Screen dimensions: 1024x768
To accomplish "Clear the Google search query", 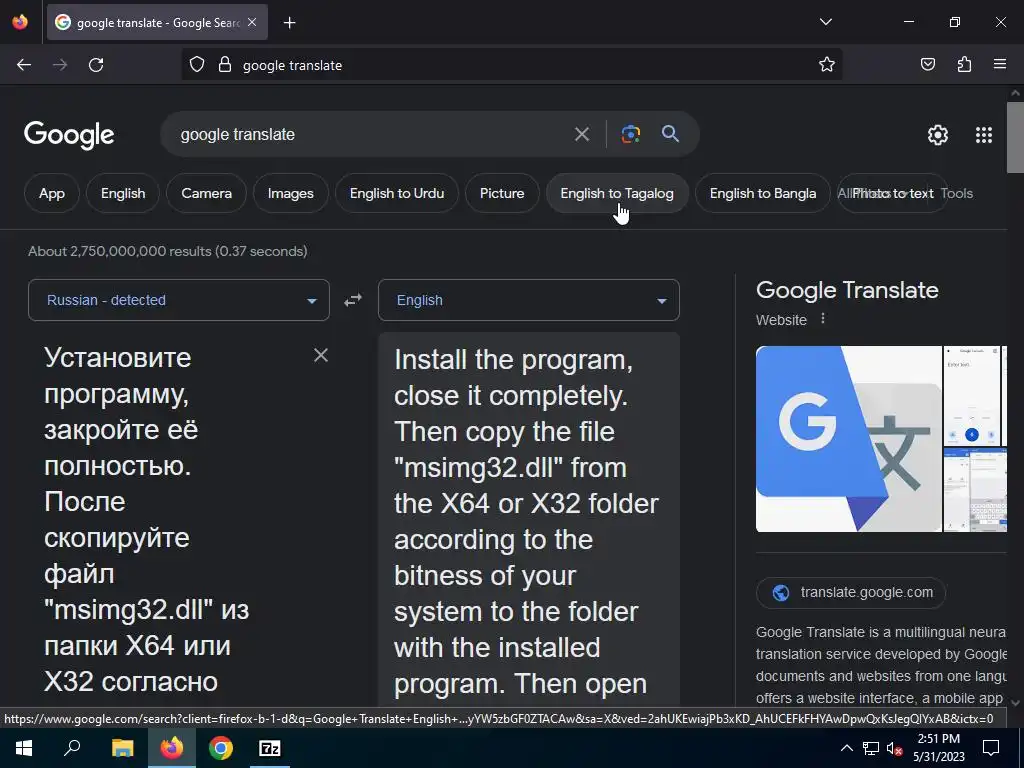I will (x=581, y=135).
